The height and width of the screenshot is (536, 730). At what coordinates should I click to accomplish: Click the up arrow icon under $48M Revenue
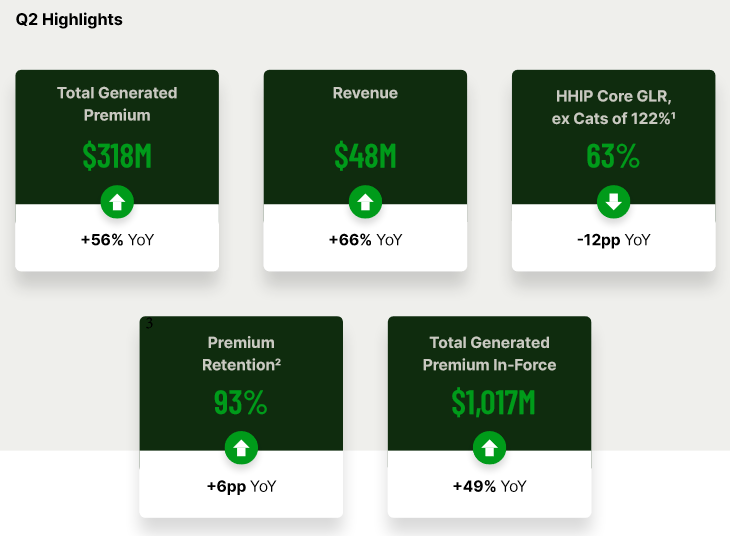pos(365,202)
